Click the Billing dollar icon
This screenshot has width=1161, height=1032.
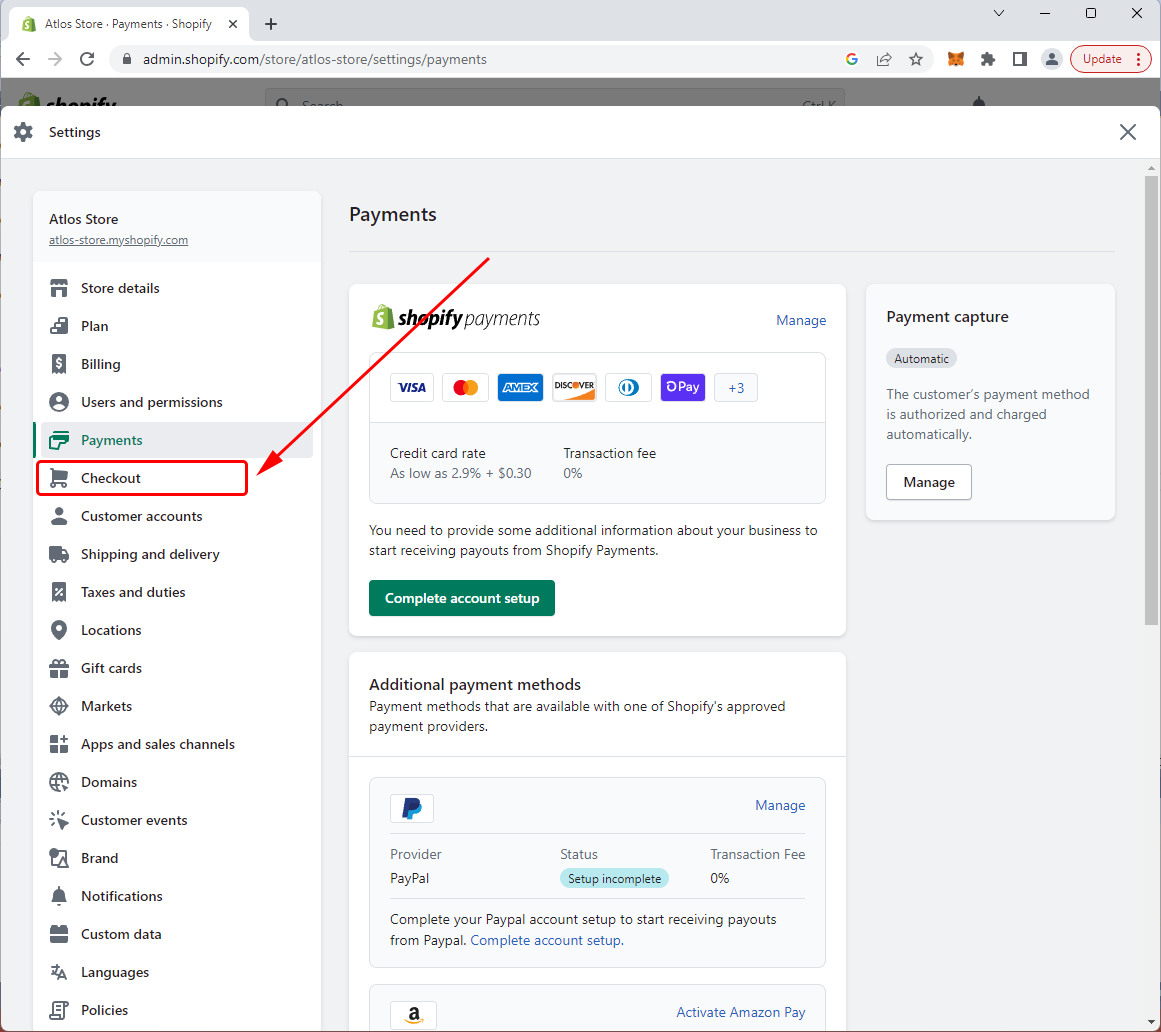[x=58, y=364]
